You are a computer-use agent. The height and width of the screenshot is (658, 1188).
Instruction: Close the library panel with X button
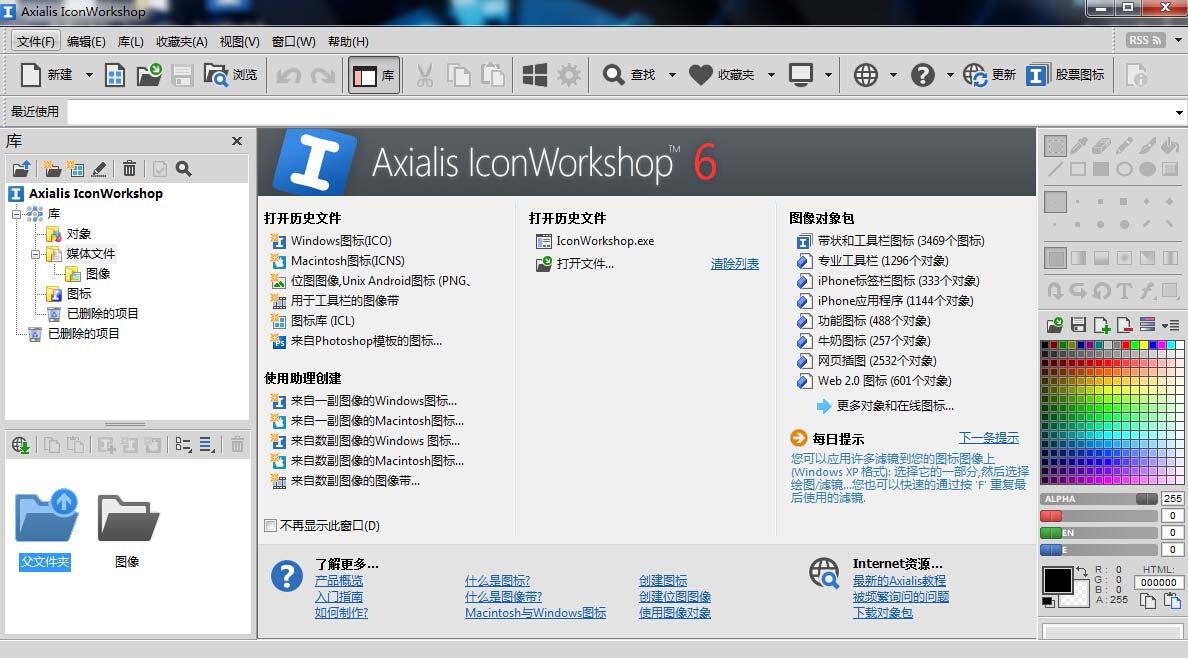237,141
